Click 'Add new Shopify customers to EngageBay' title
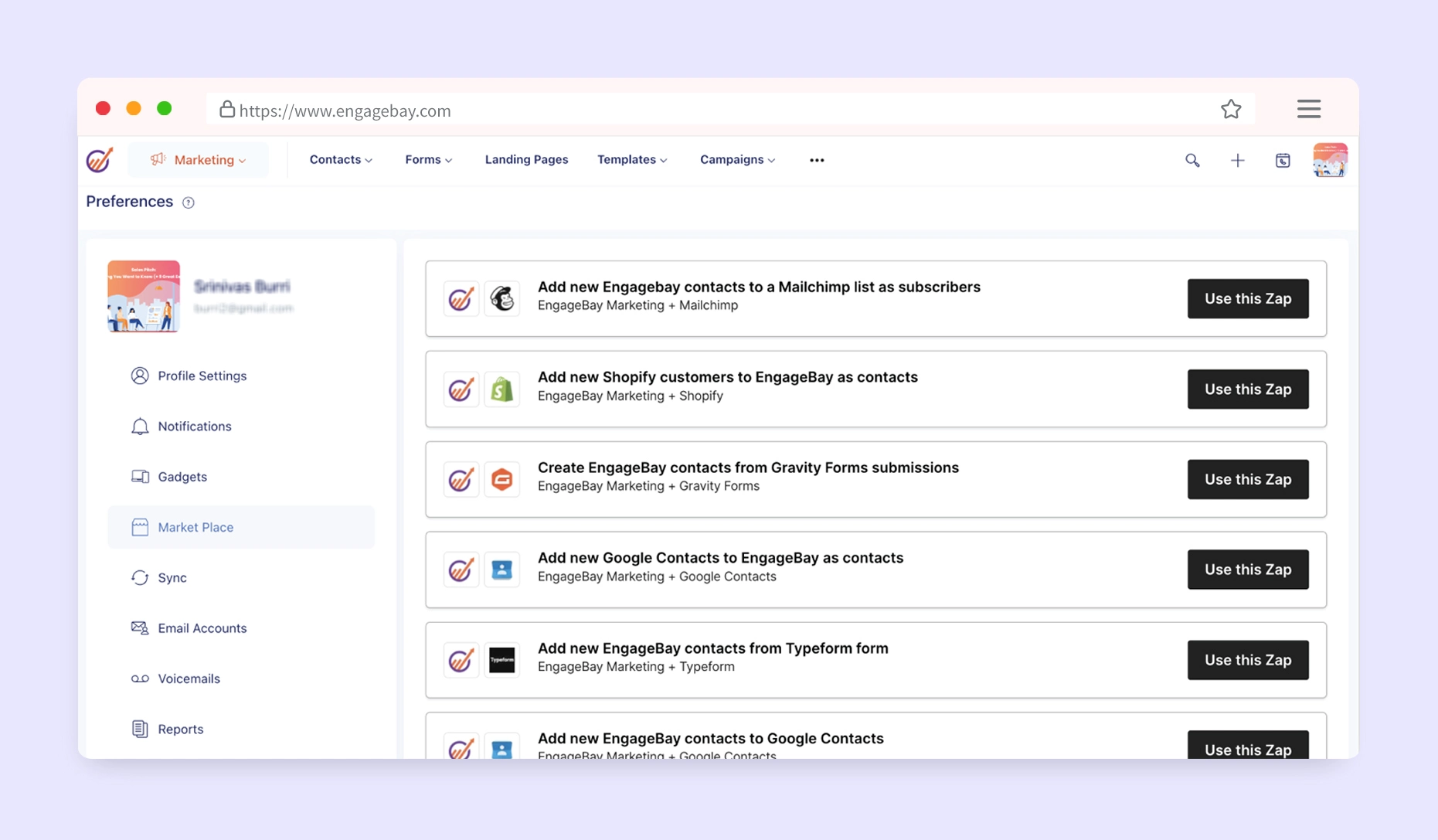 click(727, 377)
